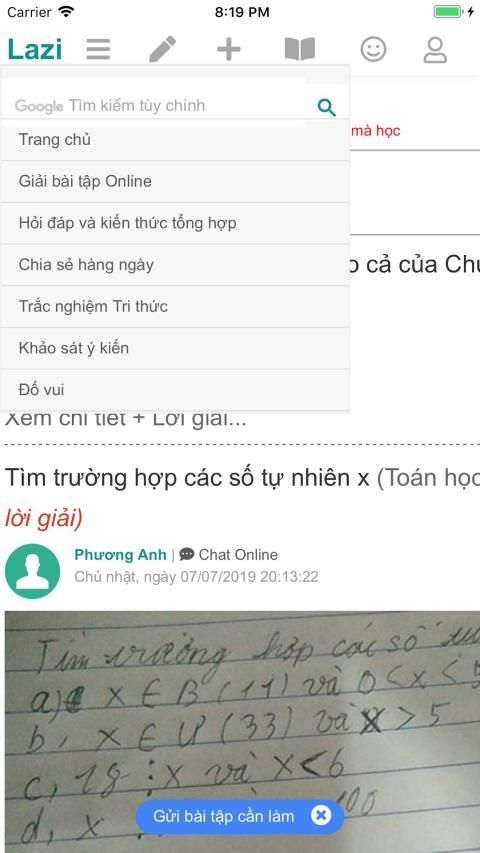This screenshot has width=480, height=853.
Task: Go to Khảo sát ý kiến
Action: tap(175, 348)
